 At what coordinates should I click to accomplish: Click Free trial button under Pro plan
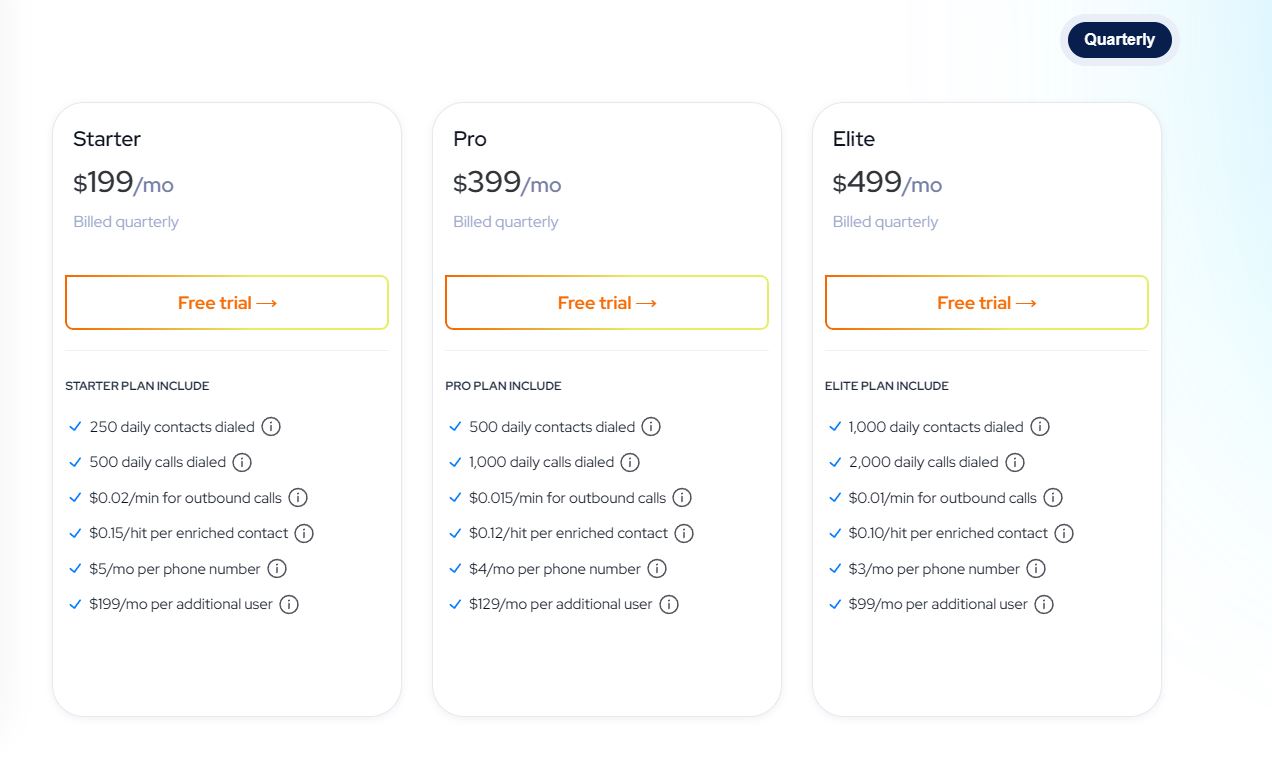point(607,303)
